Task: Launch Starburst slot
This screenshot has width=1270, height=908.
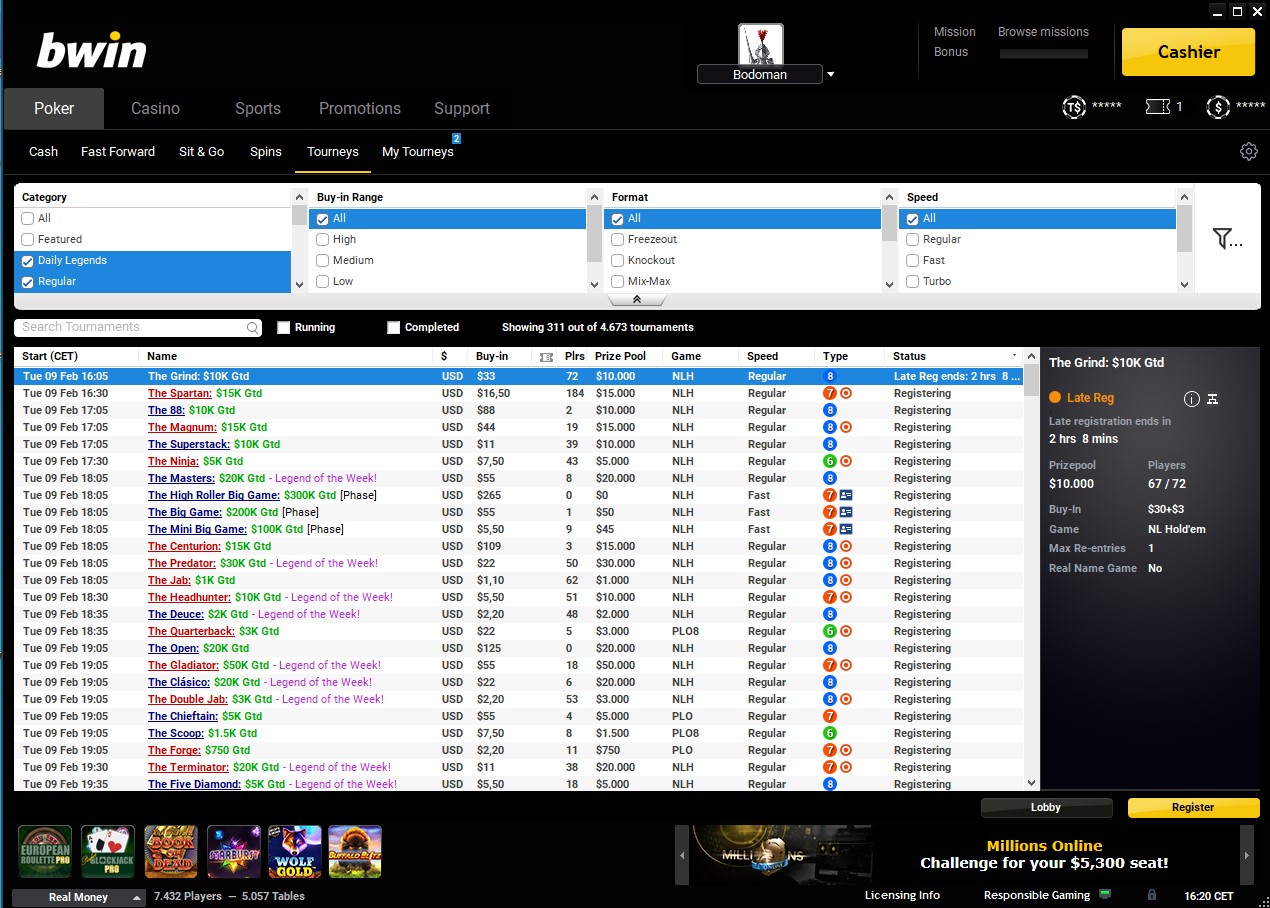Action: pyautogui.click(x=234, y=851)
